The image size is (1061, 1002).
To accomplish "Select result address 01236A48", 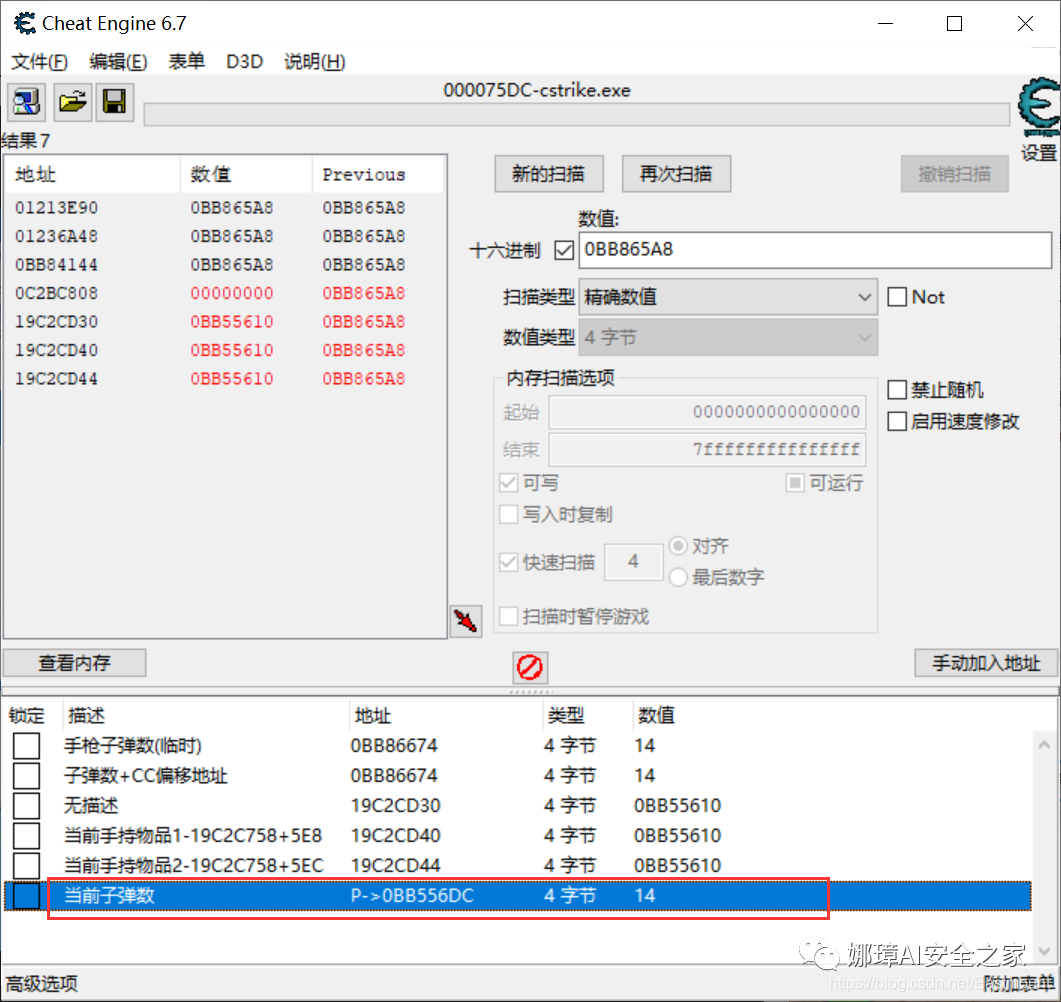I will coord(57,236).
